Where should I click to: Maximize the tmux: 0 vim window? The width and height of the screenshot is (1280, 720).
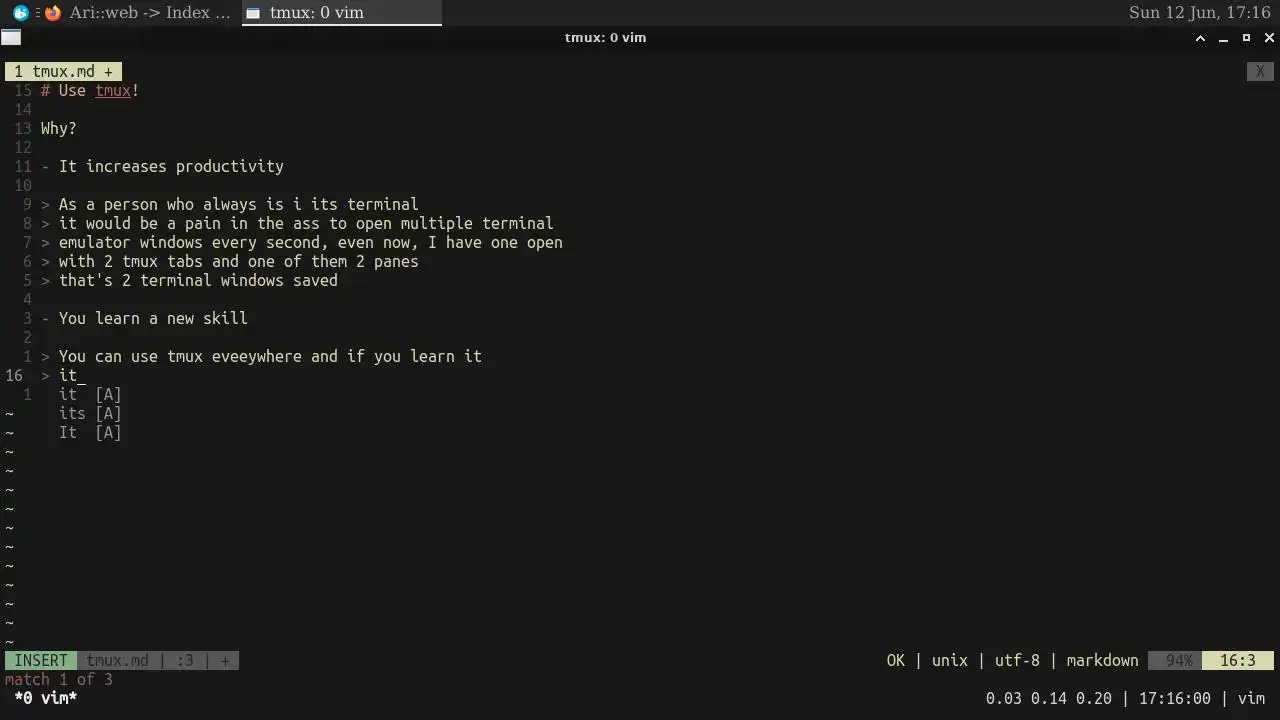coord(1246,38)
